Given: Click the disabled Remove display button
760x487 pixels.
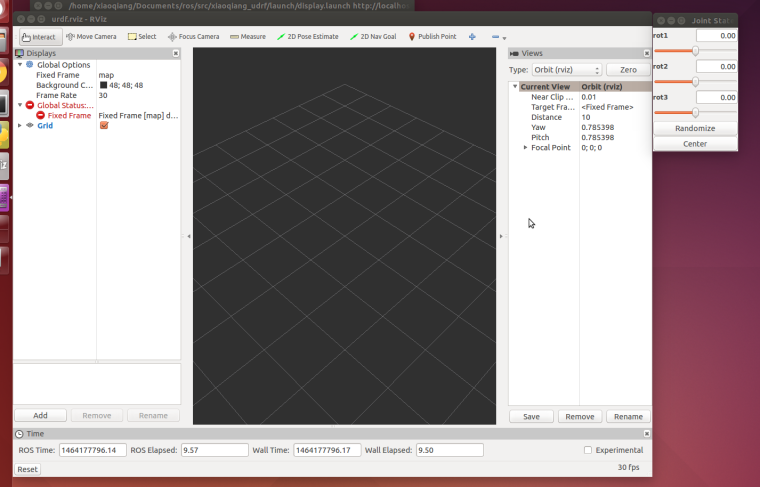Looking at the screenshot, I should tap(96, 415).
